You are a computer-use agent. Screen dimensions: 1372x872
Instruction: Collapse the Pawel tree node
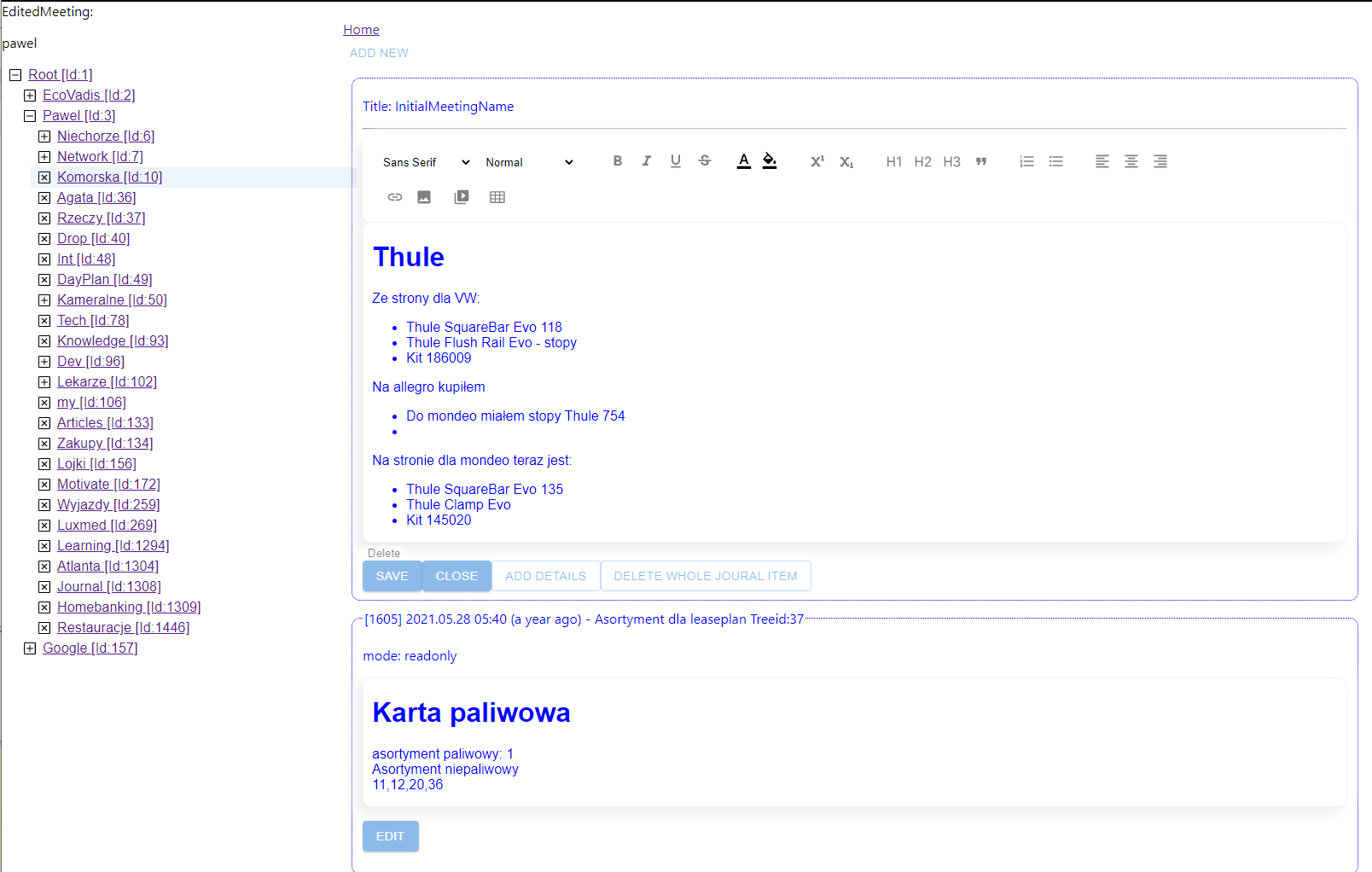(x=30, y=116)
